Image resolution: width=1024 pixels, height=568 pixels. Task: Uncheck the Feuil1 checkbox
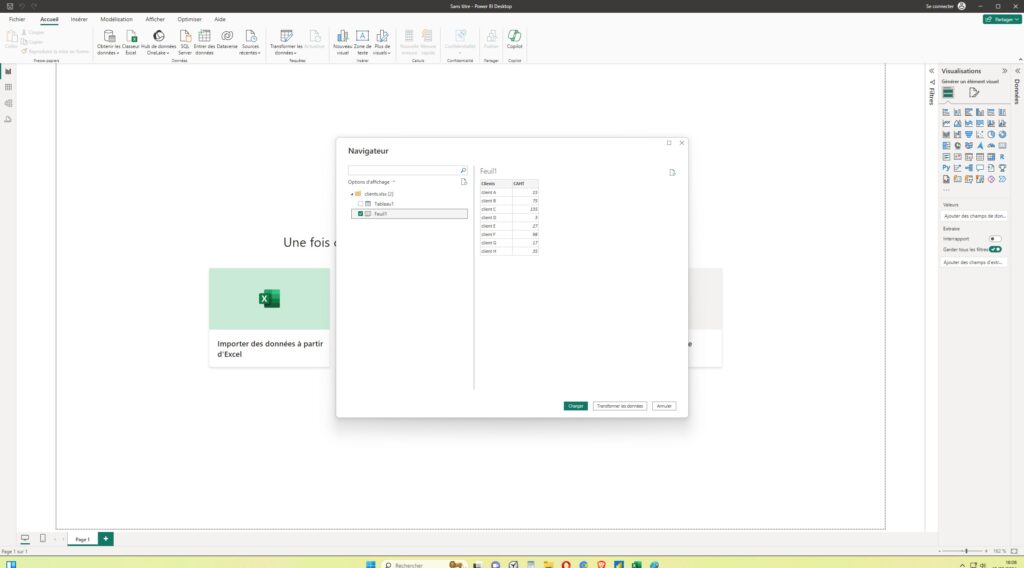pyautogui.click(x=360, y=213)
